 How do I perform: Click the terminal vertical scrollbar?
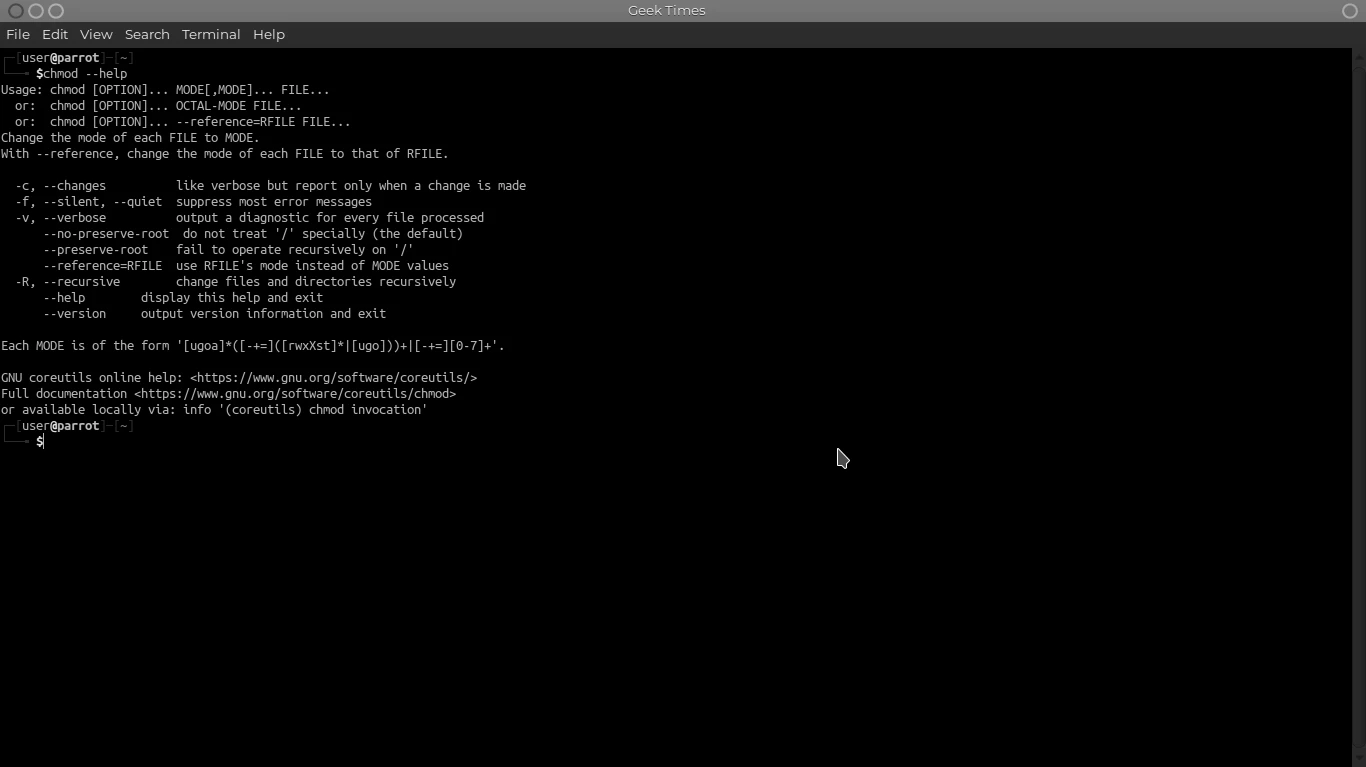pyautogui.click(x=1358, y=407)
